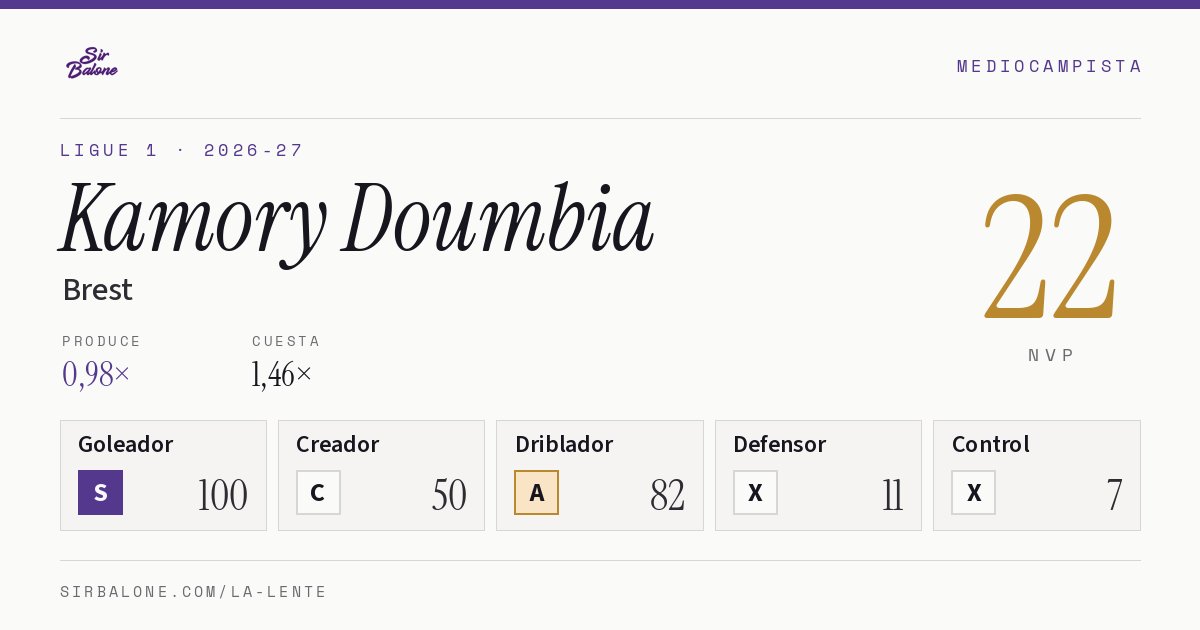Screen dimensions: 1200x630
Task: Click the Cuesta value 1,46×
Action: [282, 374]
